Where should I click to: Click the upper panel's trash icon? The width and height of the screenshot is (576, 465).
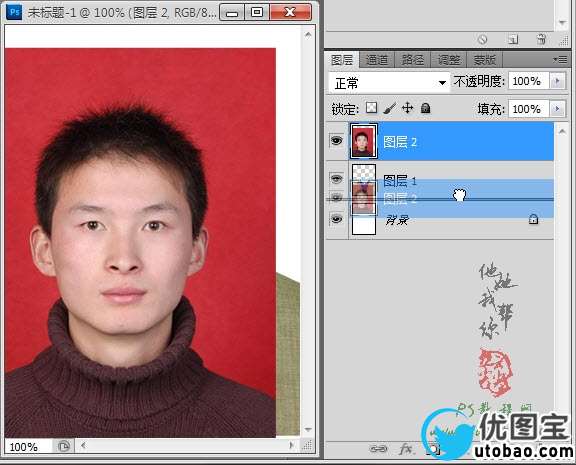(541, 39)
